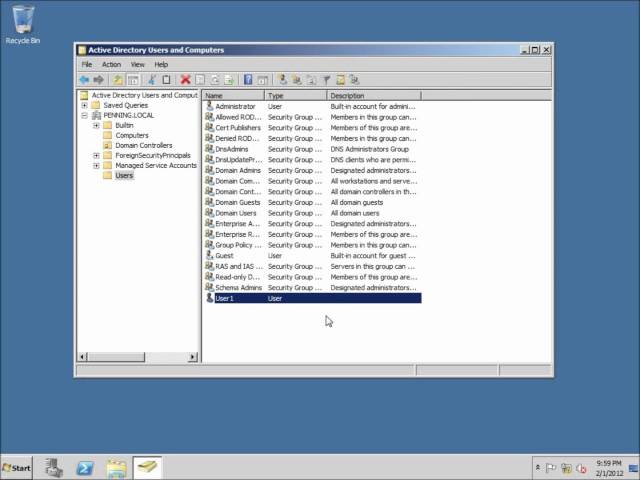Click the Active Directory taskbar button
The image size is (640, 480).
(x=147, y=467)
